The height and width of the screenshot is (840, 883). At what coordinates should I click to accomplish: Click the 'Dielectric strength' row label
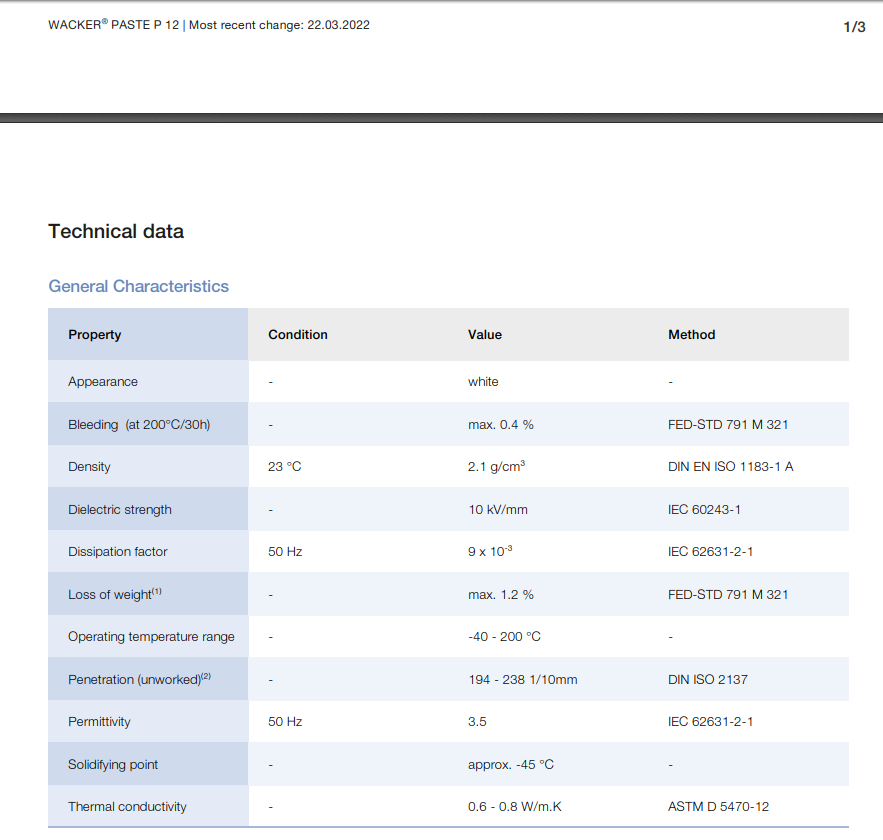point(120,510)
